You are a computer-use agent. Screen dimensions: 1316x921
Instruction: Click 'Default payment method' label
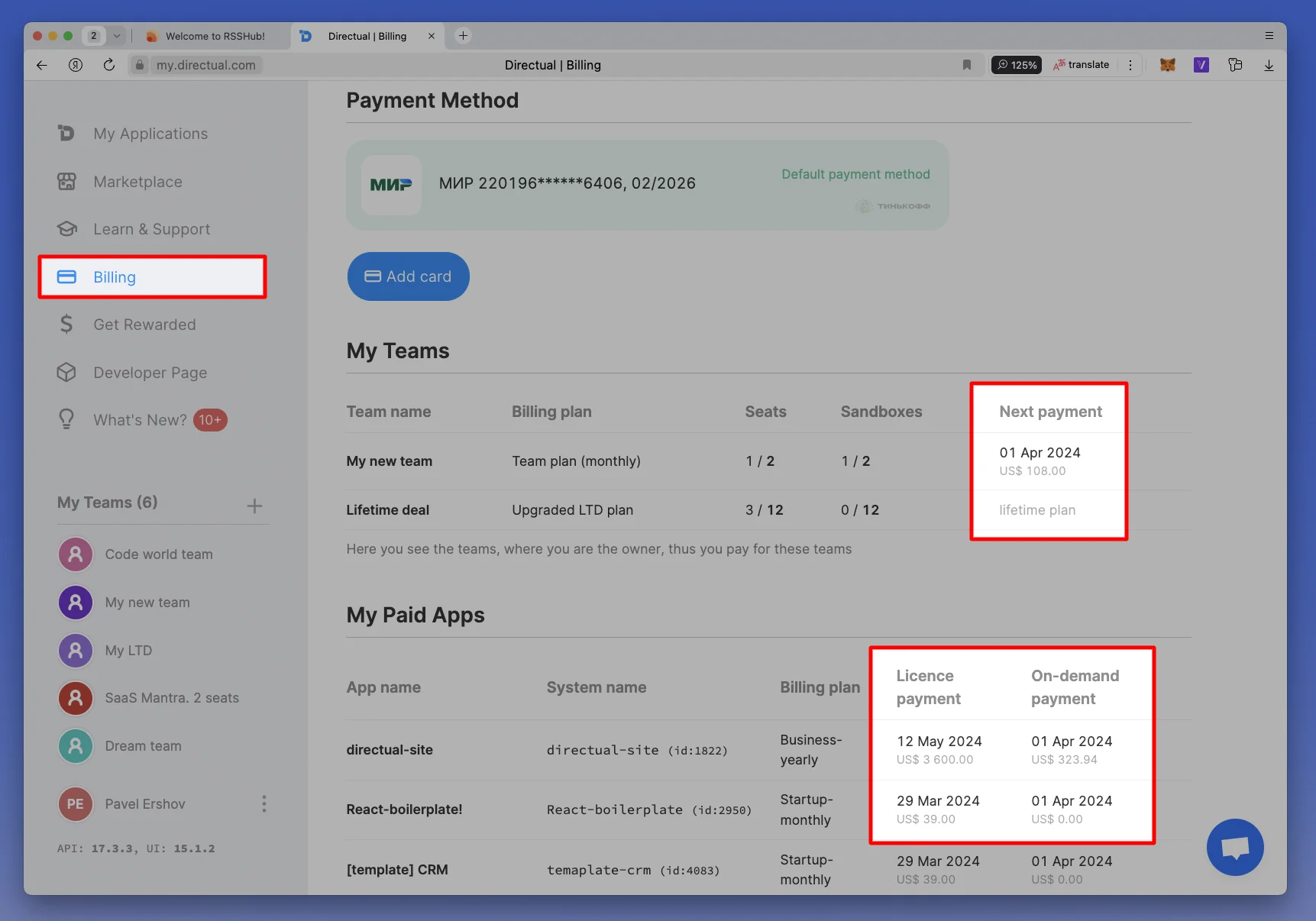pos(855,174)
